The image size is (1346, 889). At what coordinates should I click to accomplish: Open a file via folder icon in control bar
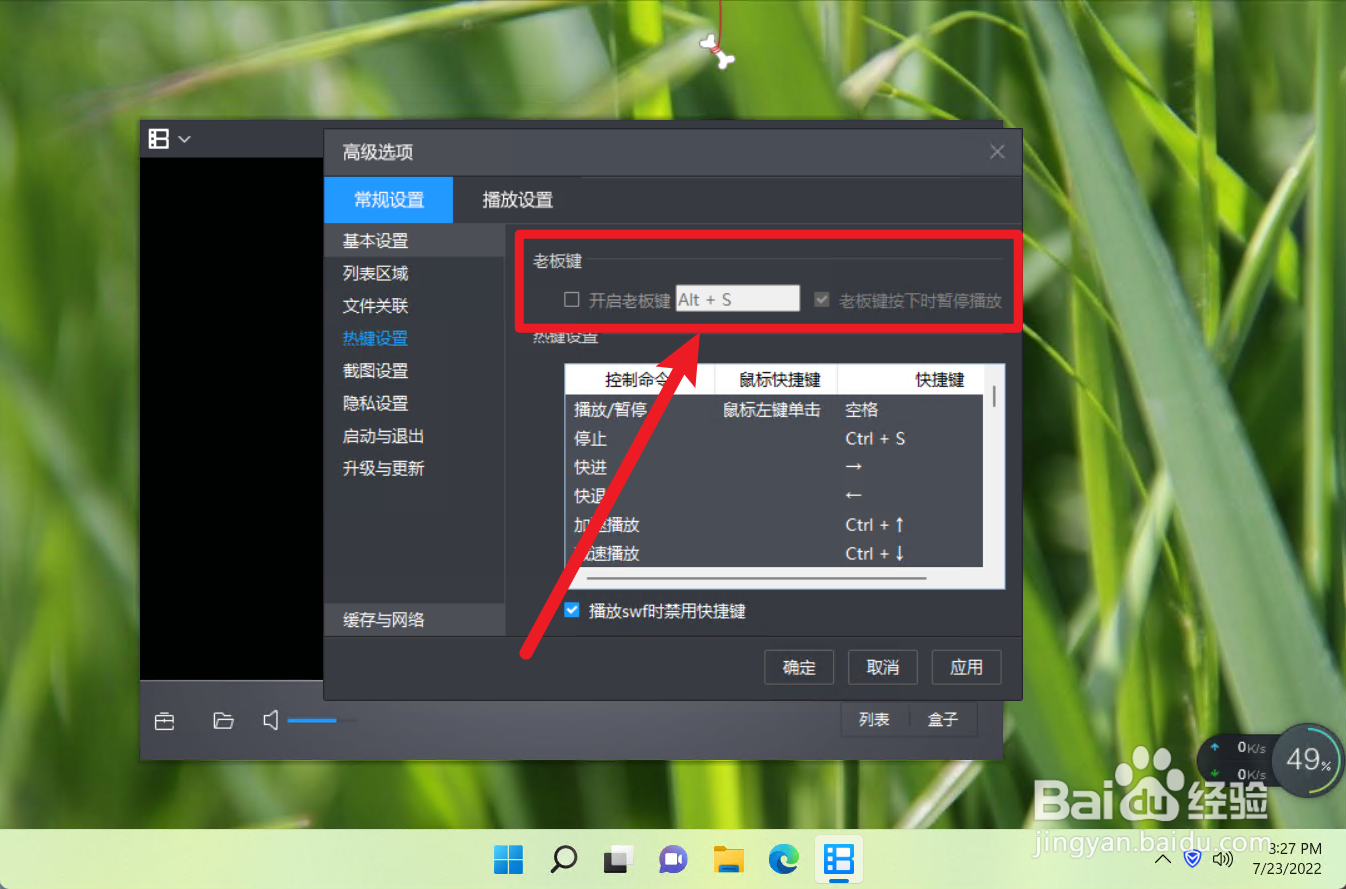coord(223,720)
